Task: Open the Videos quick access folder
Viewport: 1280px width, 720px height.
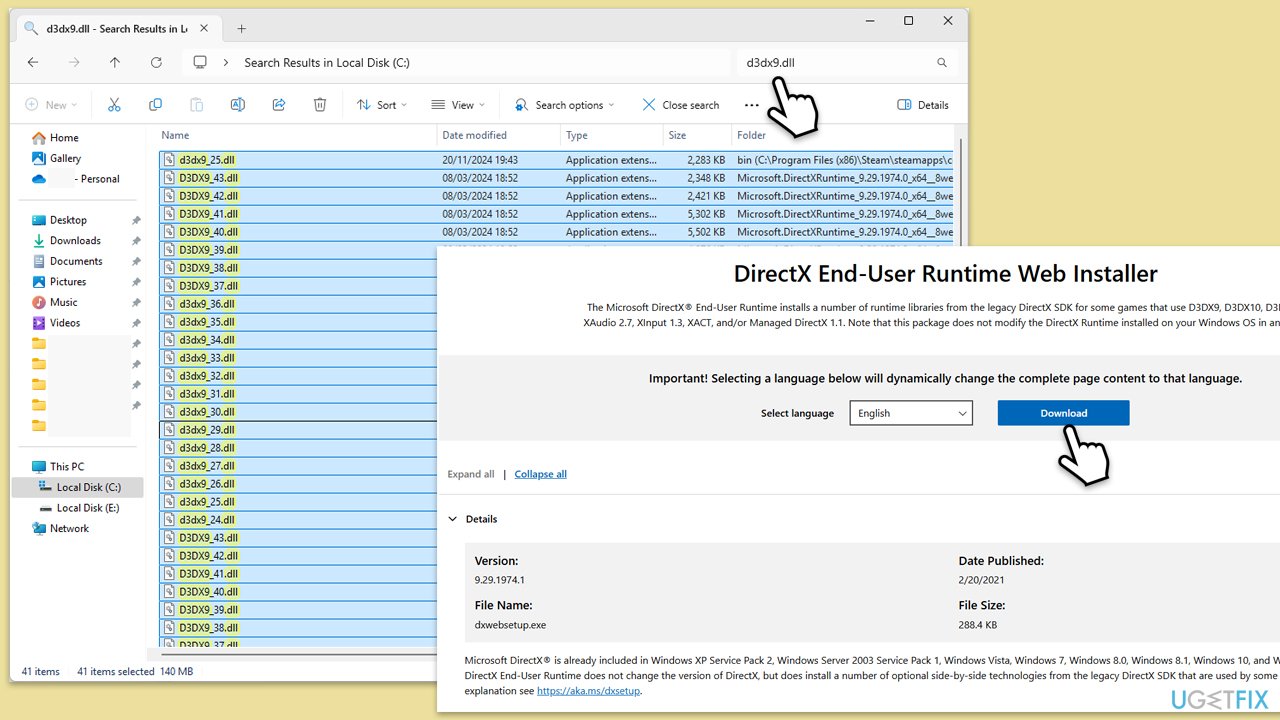Action: (x=65, y=323)
